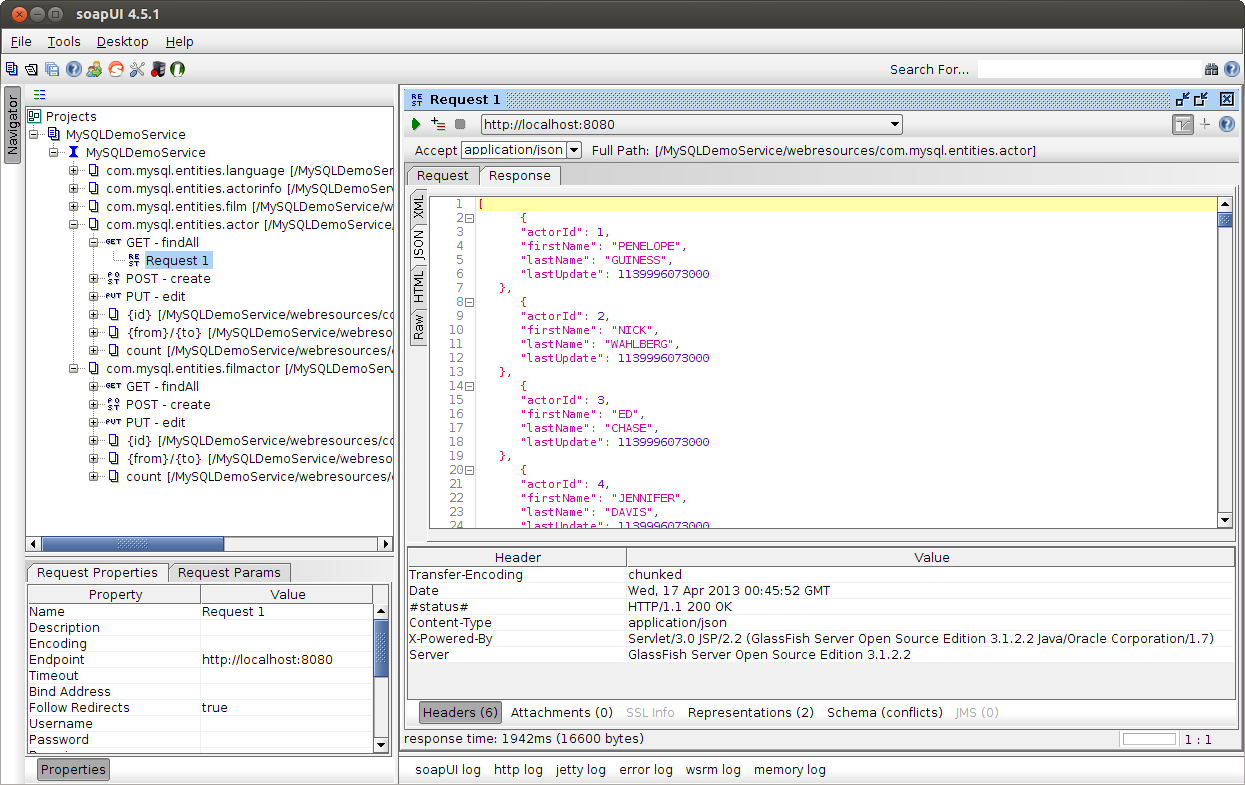Screen dimensions: 1245x785
Task: Open forum via people icon in toolbar
Action: (x=94, y=69)
